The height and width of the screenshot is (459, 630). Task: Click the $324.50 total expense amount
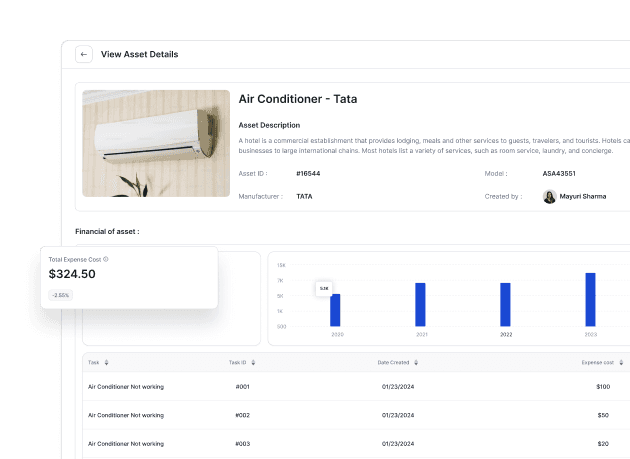click(x=72, y=274)
